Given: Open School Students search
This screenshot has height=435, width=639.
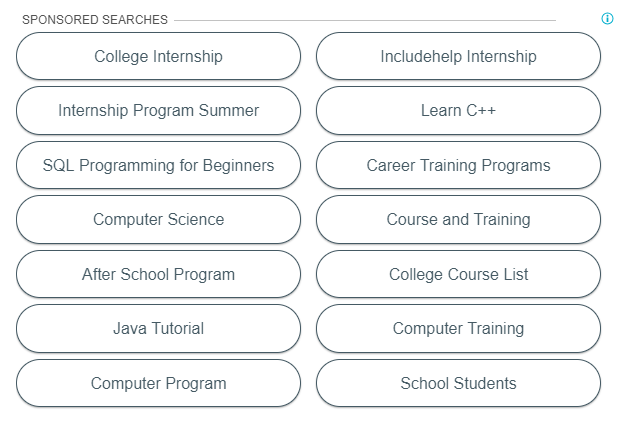Looking at the screenshot, I should [x=458, y=383].
